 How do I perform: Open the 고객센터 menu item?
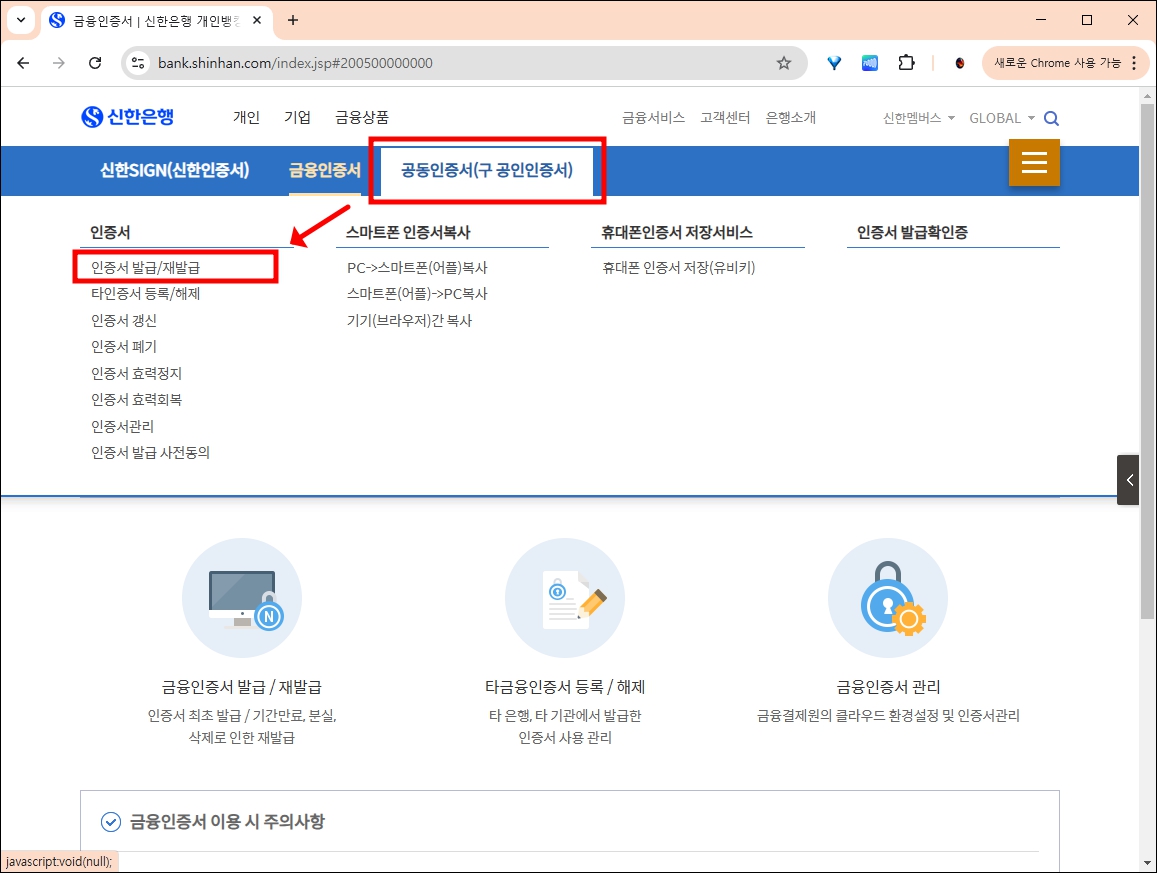726,117
